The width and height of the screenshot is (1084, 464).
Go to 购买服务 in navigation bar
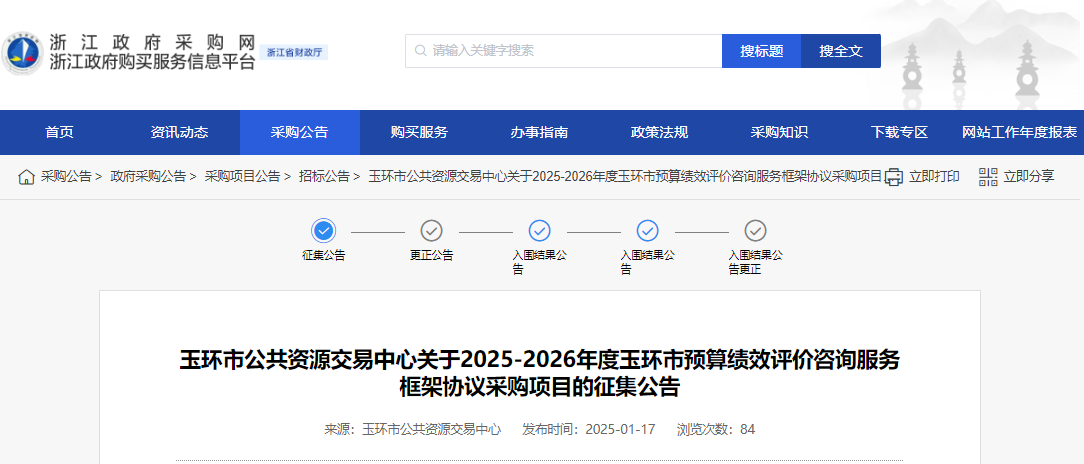pyautogui.click(x=419, y=132)
